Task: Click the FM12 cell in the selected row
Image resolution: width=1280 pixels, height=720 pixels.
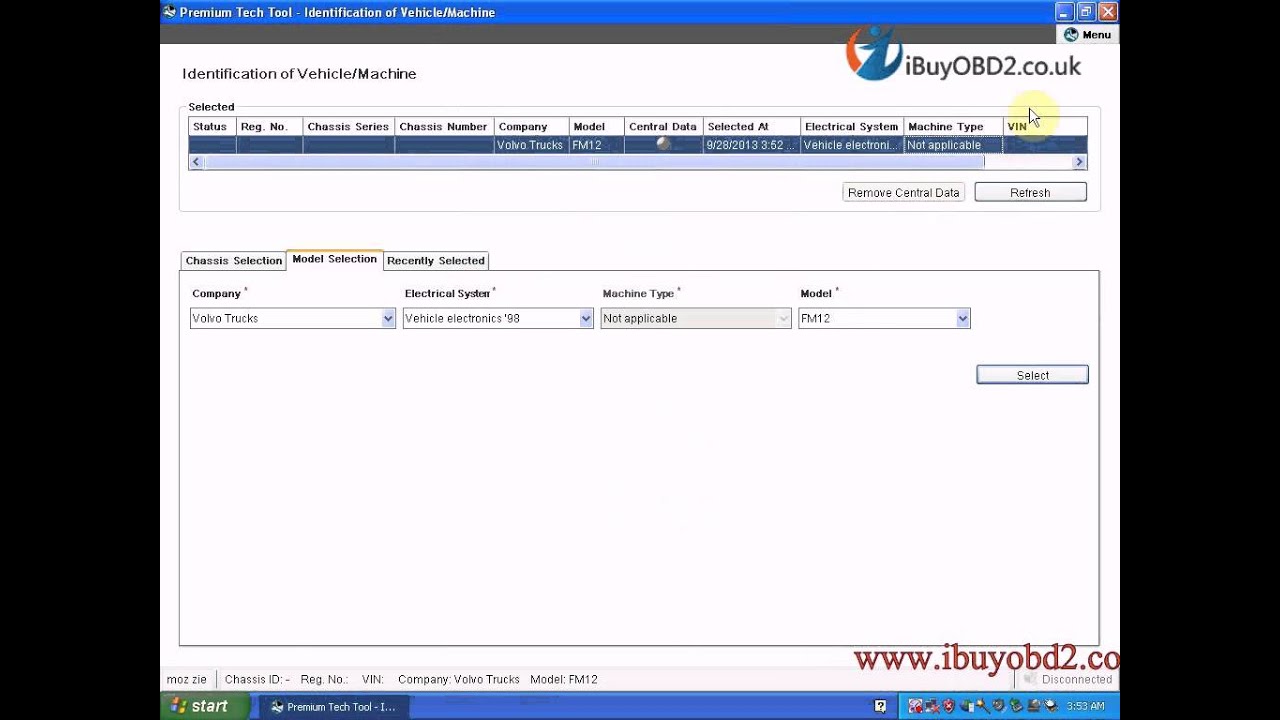Action: 596,145
